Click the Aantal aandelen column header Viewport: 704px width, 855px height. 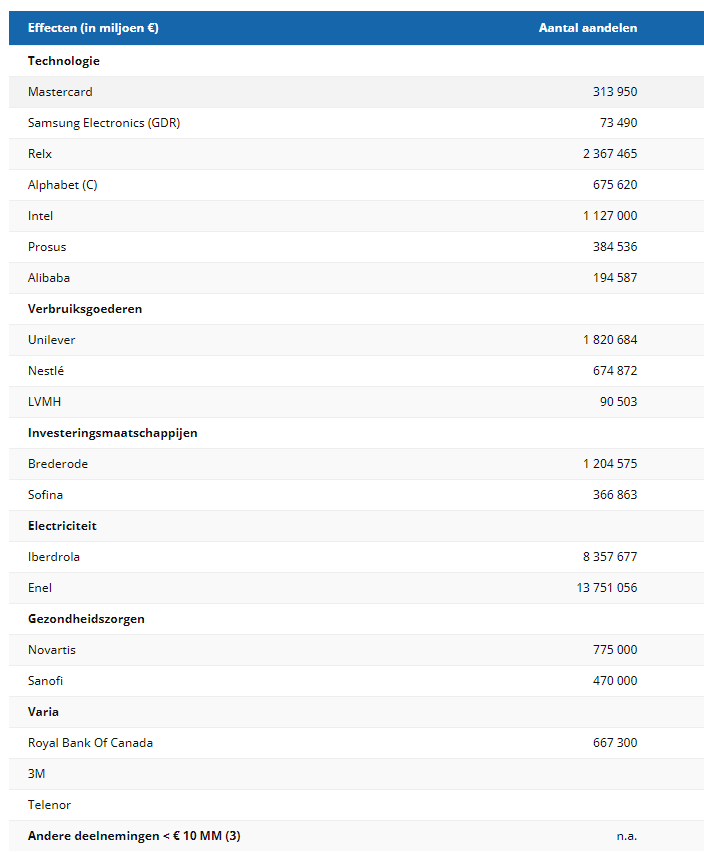588,28
